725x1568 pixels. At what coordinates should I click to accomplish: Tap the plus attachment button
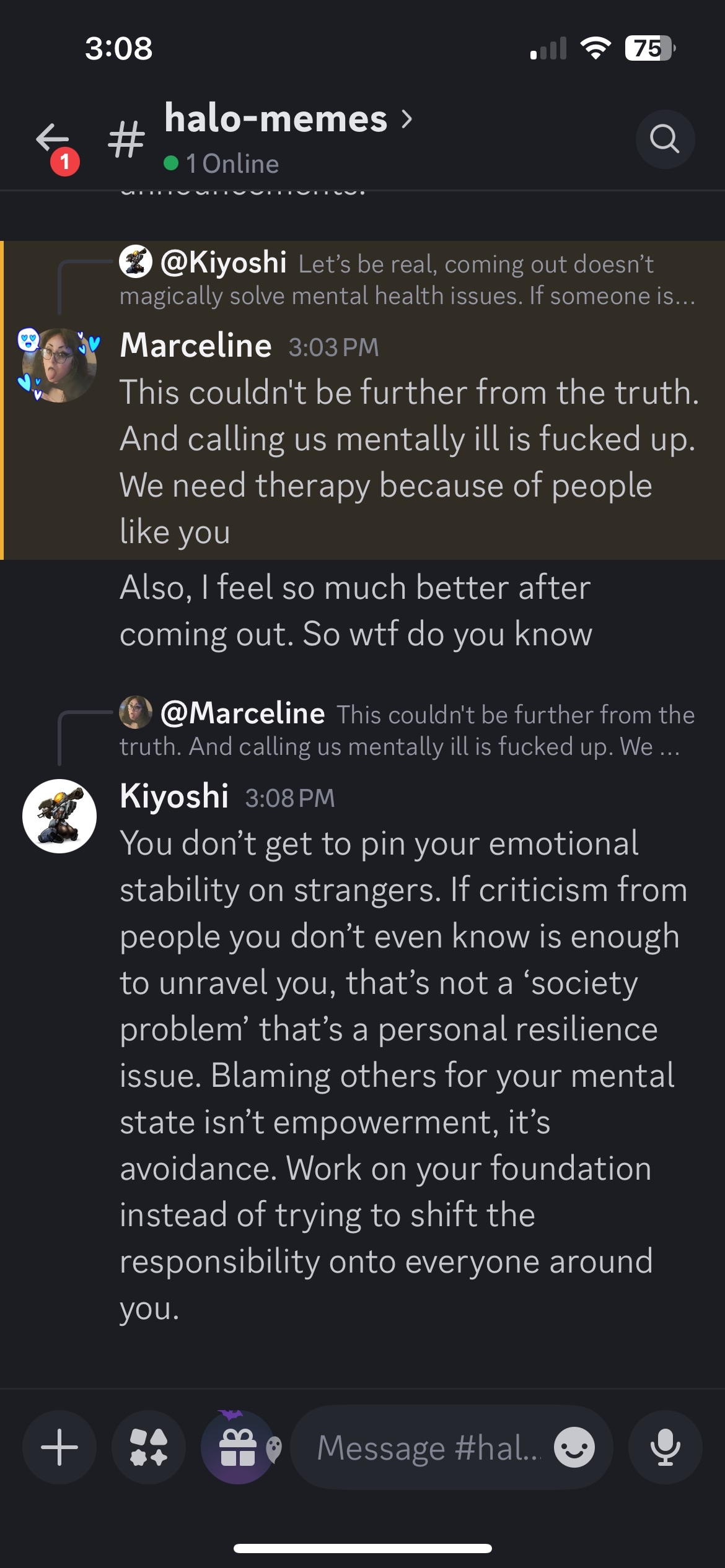(x=59, y=1447)
